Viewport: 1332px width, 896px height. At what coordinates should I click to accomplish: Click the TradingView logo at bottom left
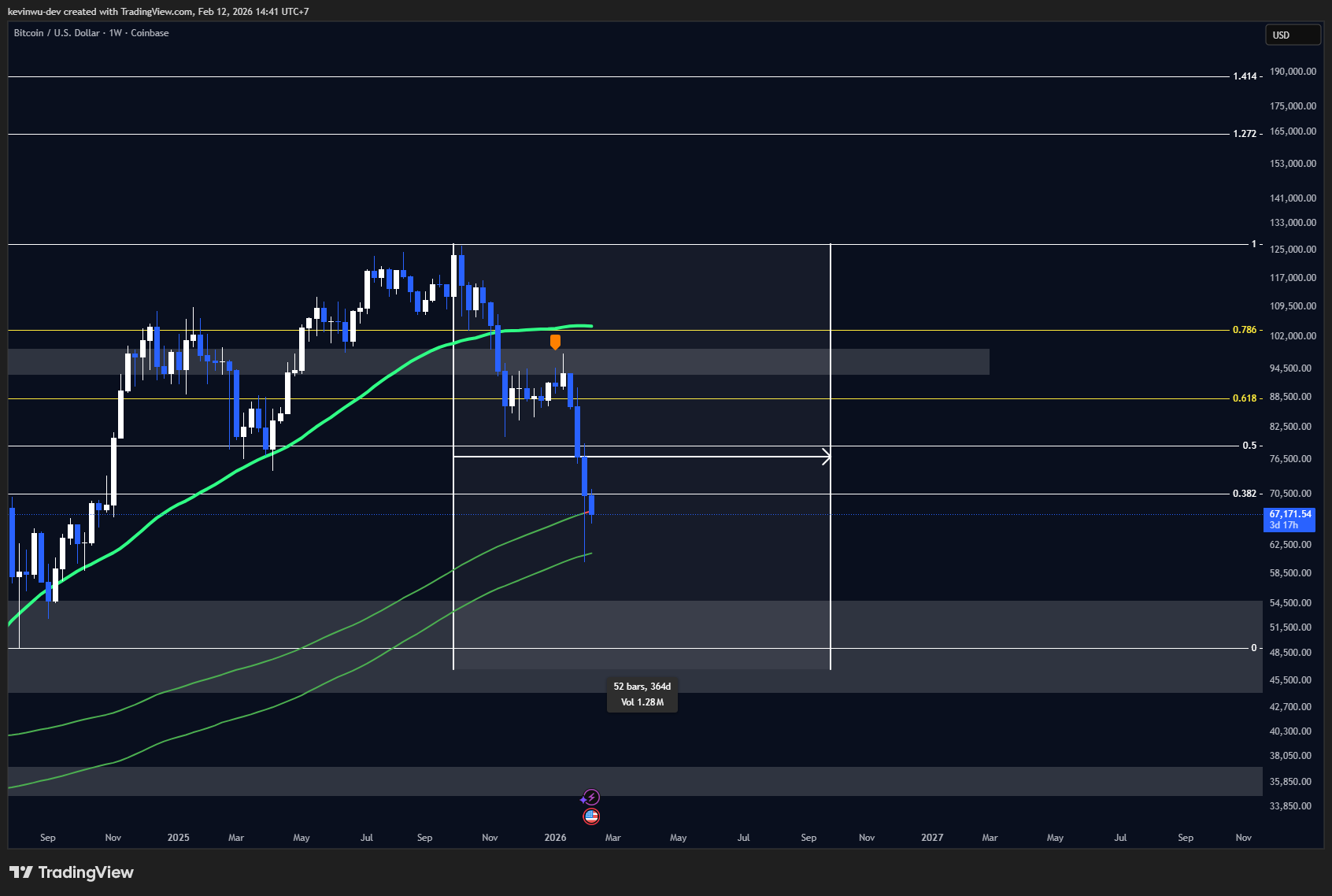click(x=72, y=872)
